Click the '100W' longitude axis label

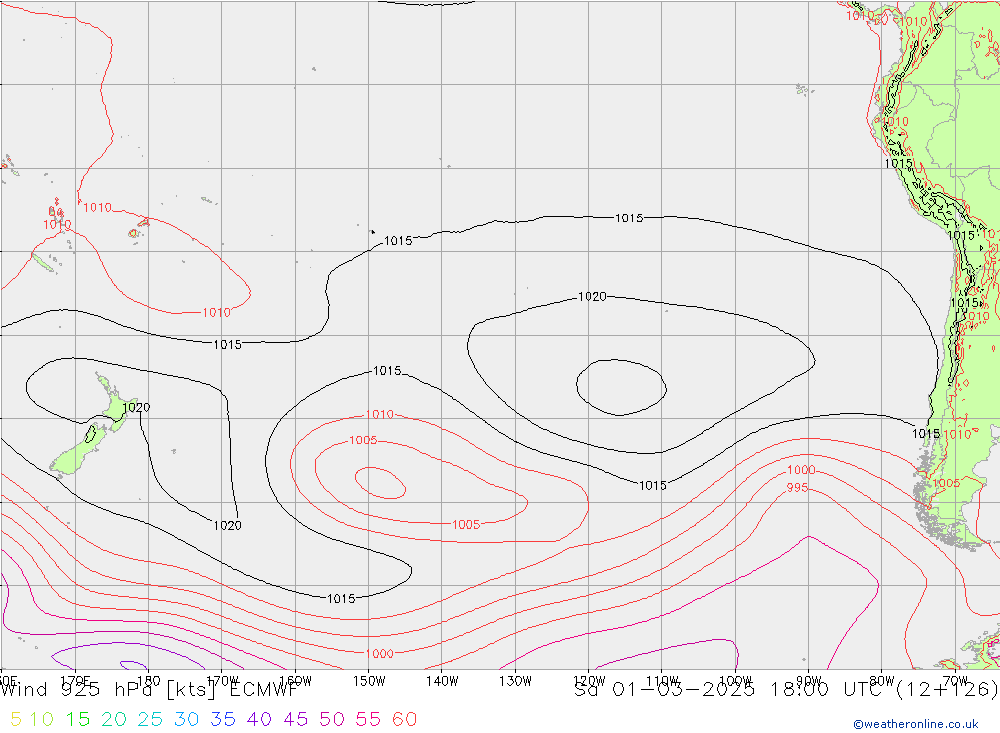pos(735,681)
